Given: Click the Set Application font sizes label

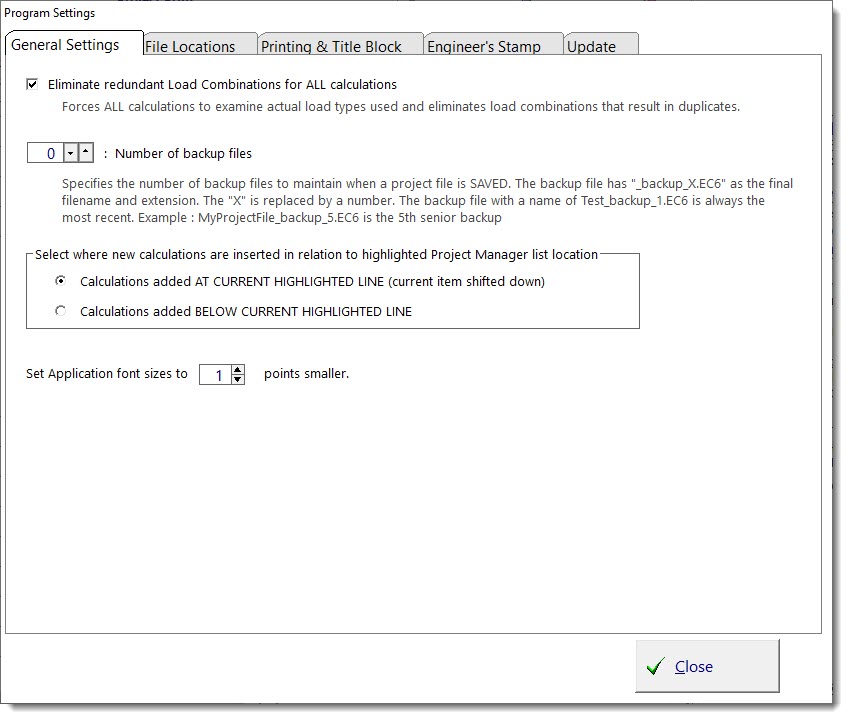Looking at the screenshot, I should pos(107,375).
